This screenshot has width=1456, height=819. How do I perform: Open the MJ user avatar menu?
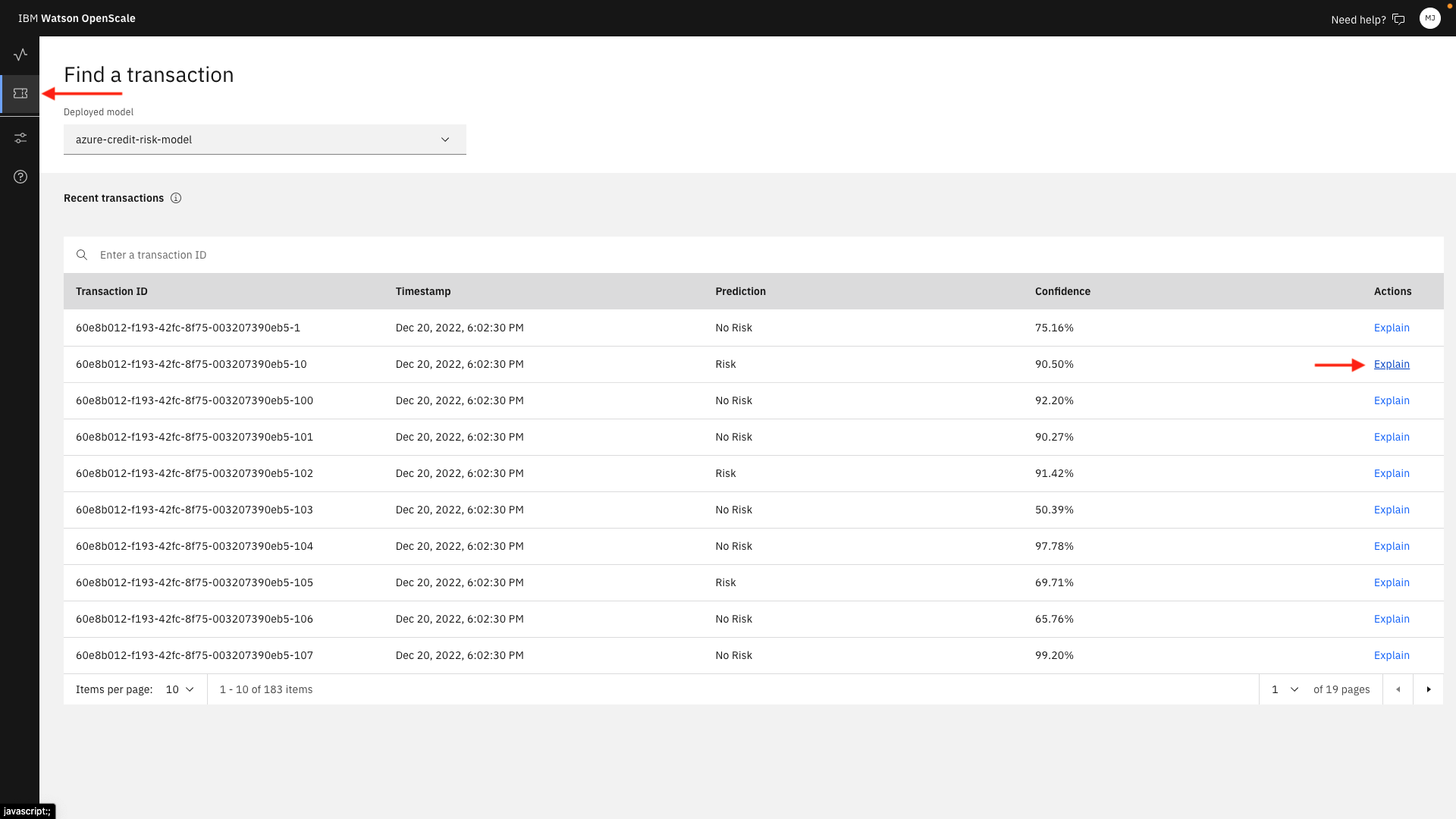point(1429,18)
